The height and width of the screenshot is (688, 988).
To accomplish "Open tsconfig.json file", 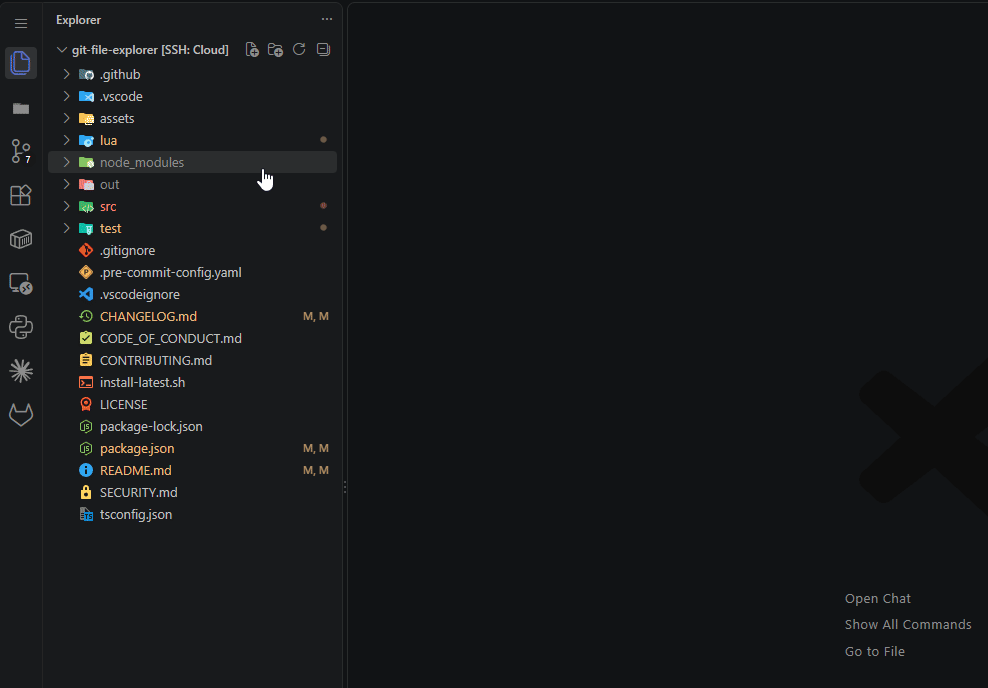I will (x=192, y=515).
